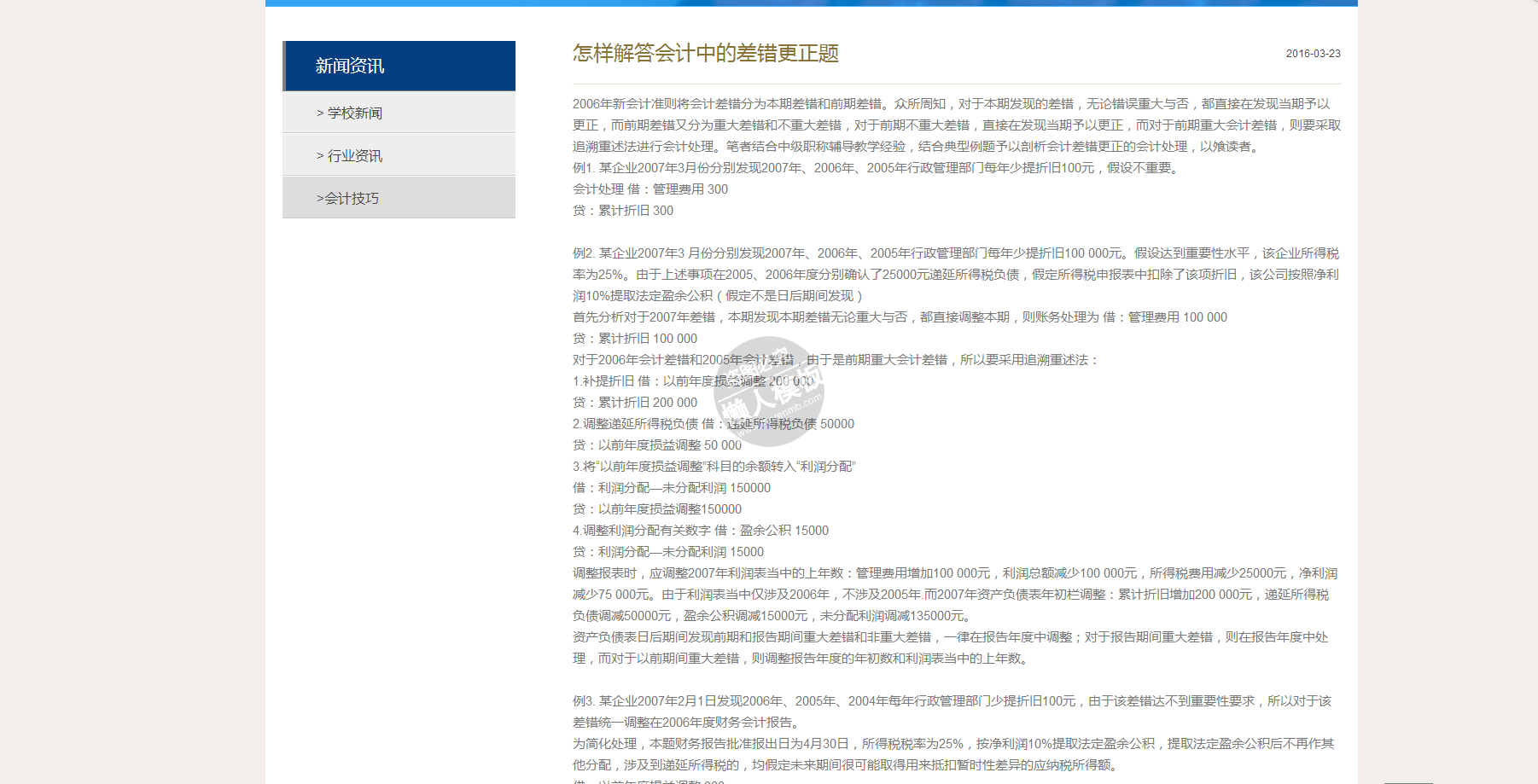This screenshot has height=784, width=1538.
Task: Click the line starting 首先分析对于2007年差错
Action: [900, 317]
